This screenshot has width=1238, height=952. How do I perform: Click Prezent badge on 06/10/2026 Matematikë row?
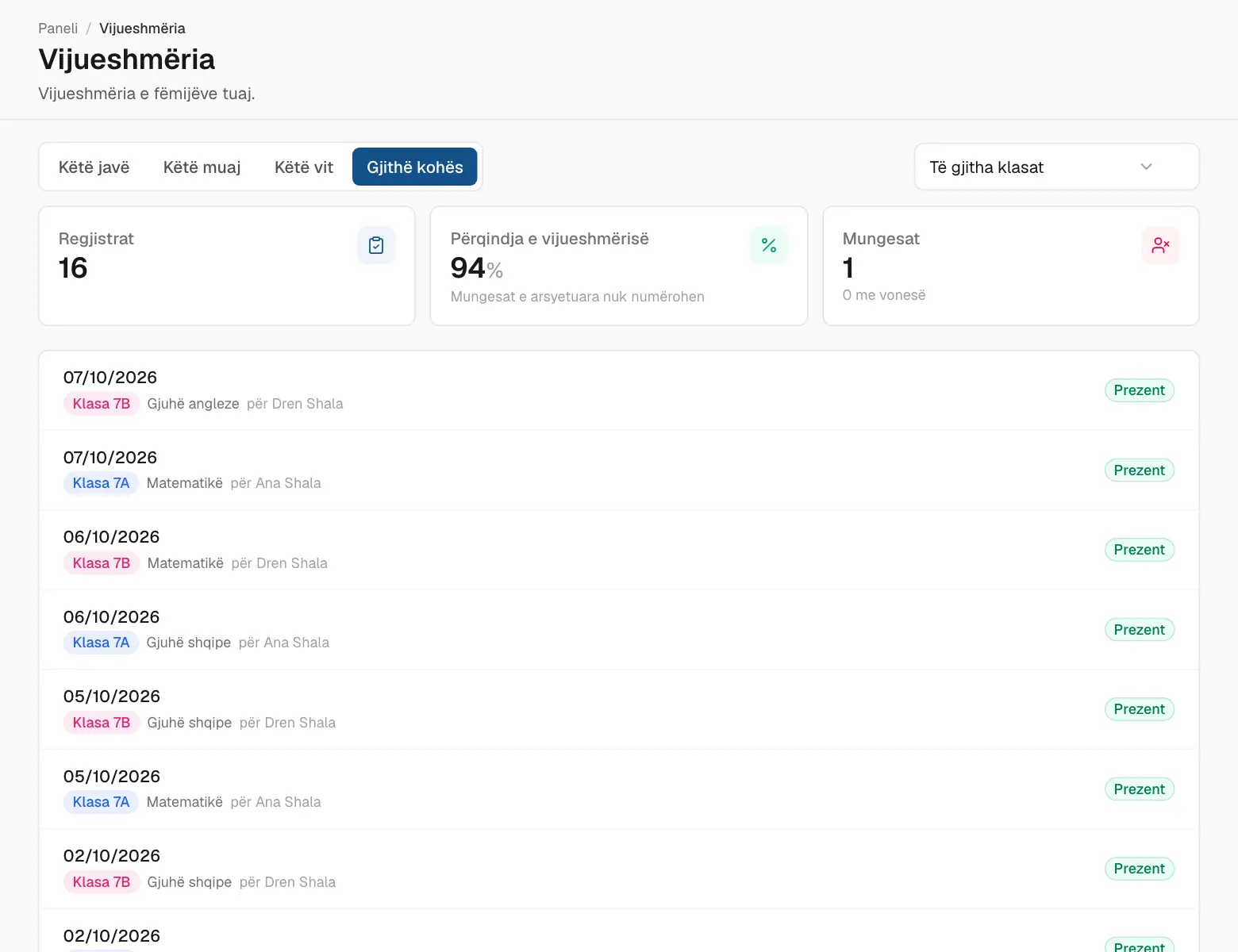click(1139, 550)
